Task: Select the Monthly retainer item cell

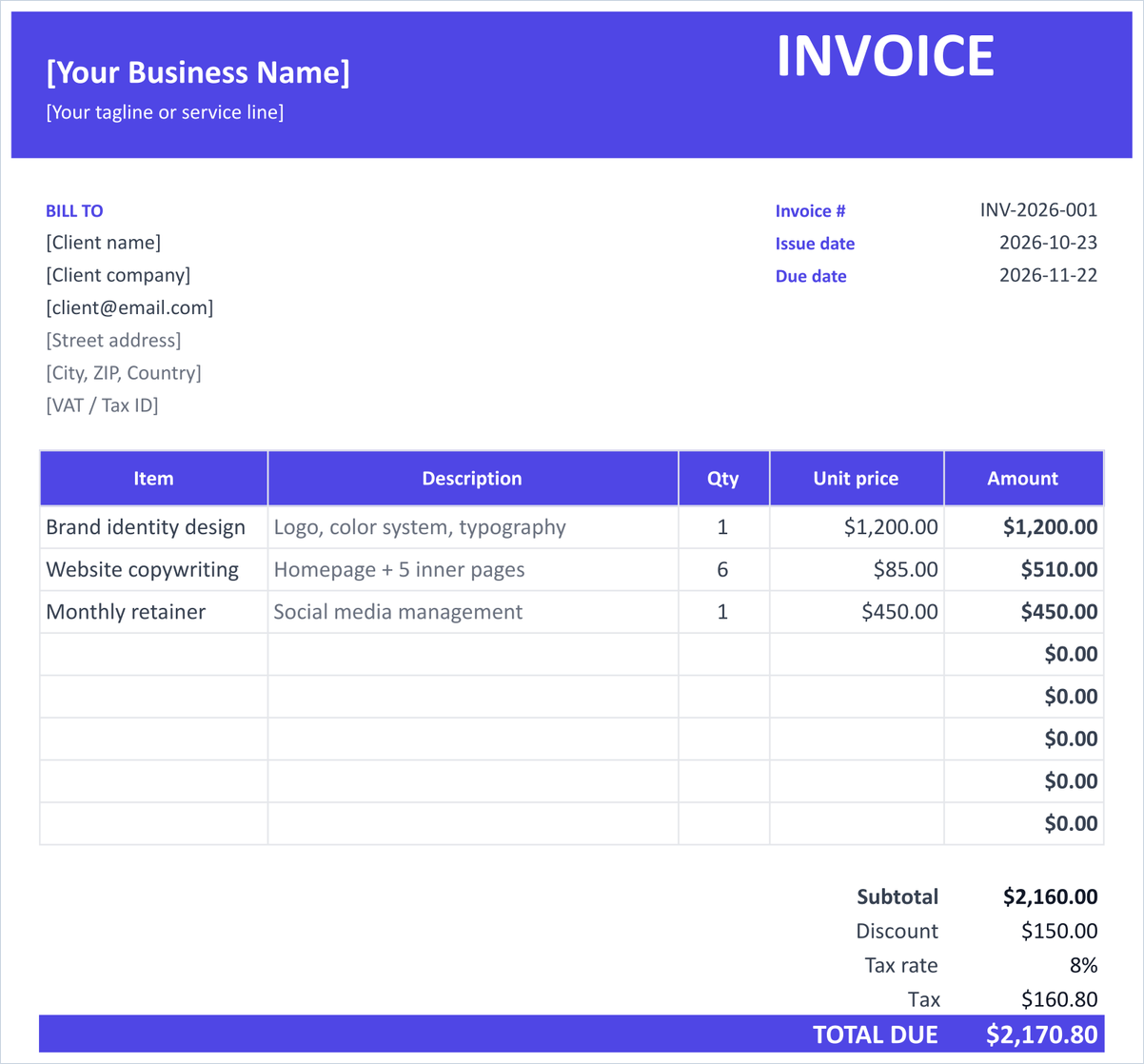Action: [x=154, y=612]
